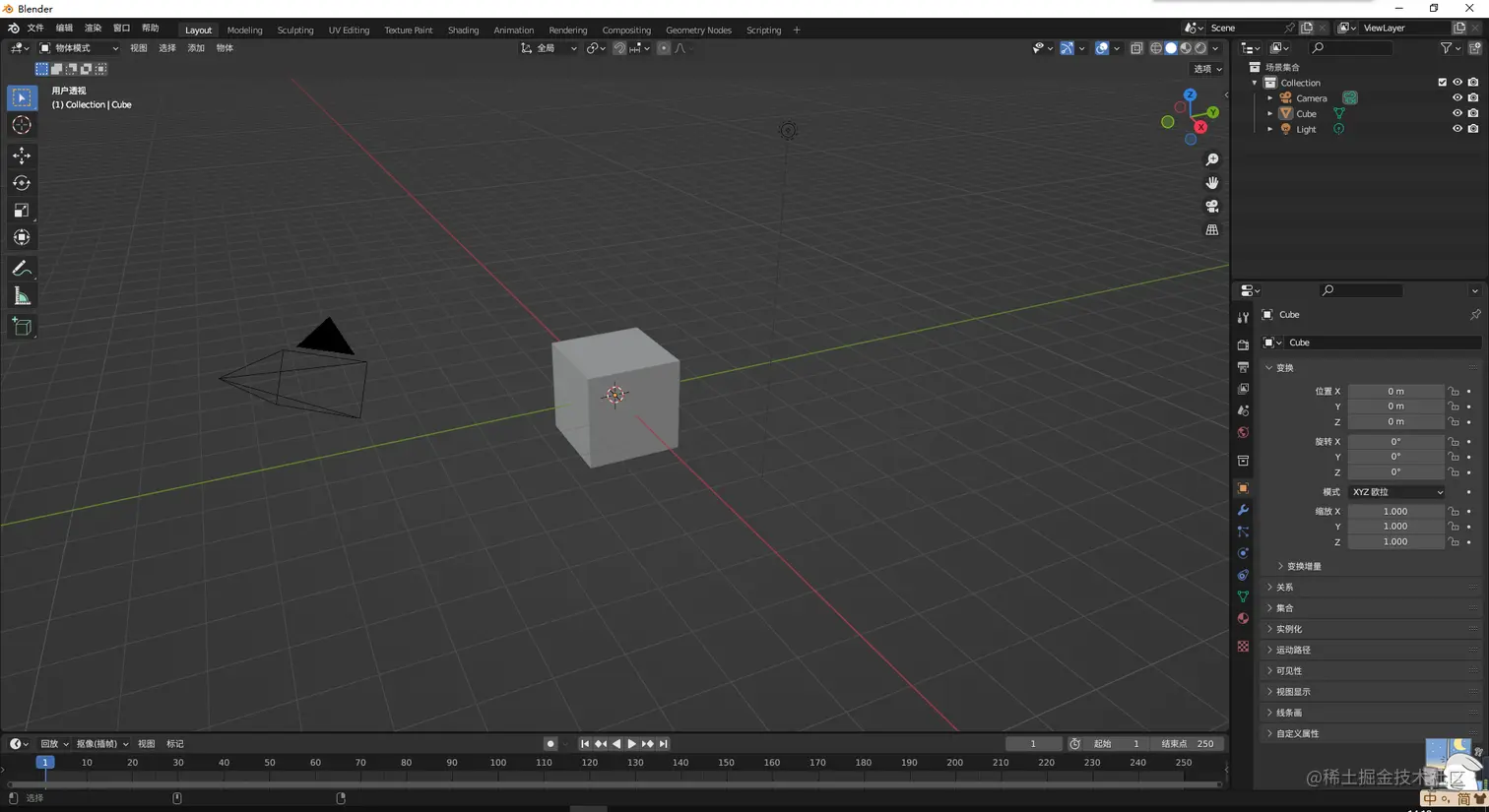Open the Object Constraints tab
Image resolution: width=1489 pixels, height=812 pixels.
[x=1243, y=575]
